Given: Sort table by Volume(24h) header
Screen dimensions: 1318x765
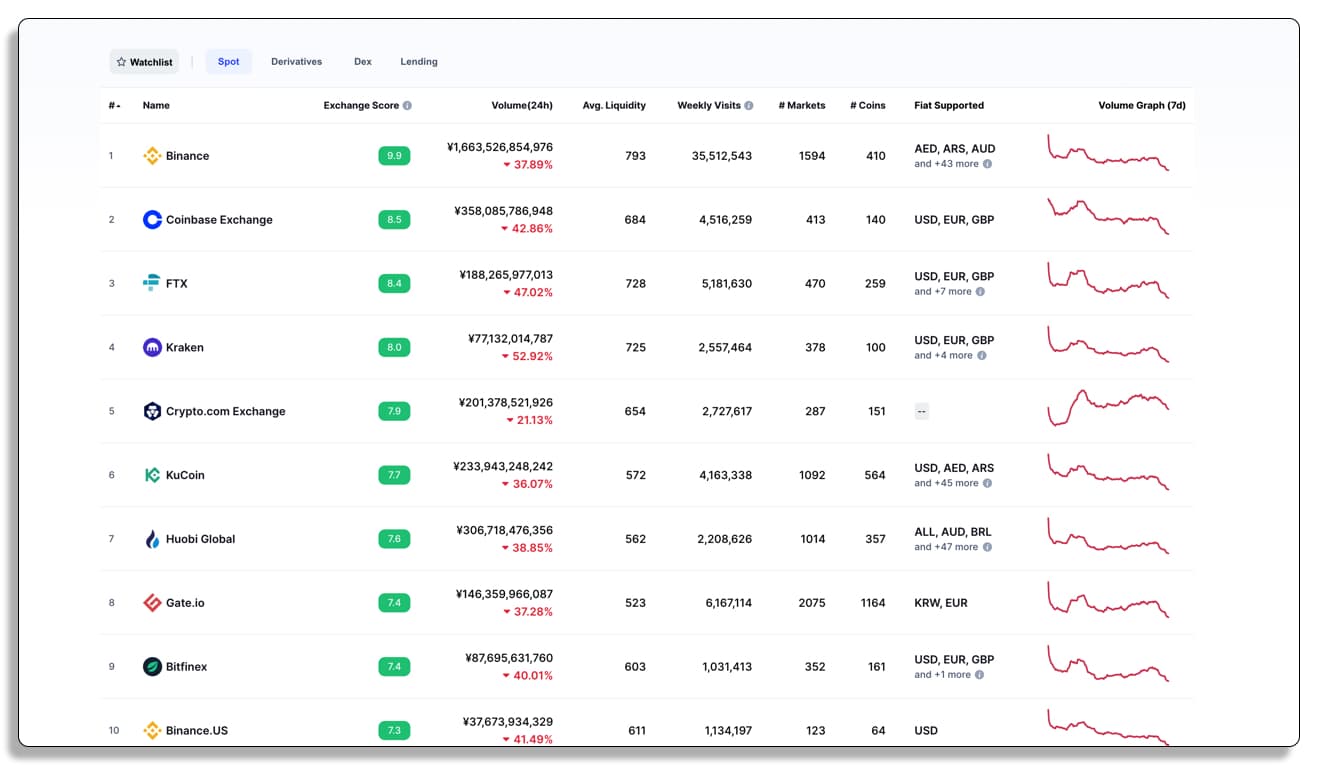Looking at the screenshot, I should (522, 105).
